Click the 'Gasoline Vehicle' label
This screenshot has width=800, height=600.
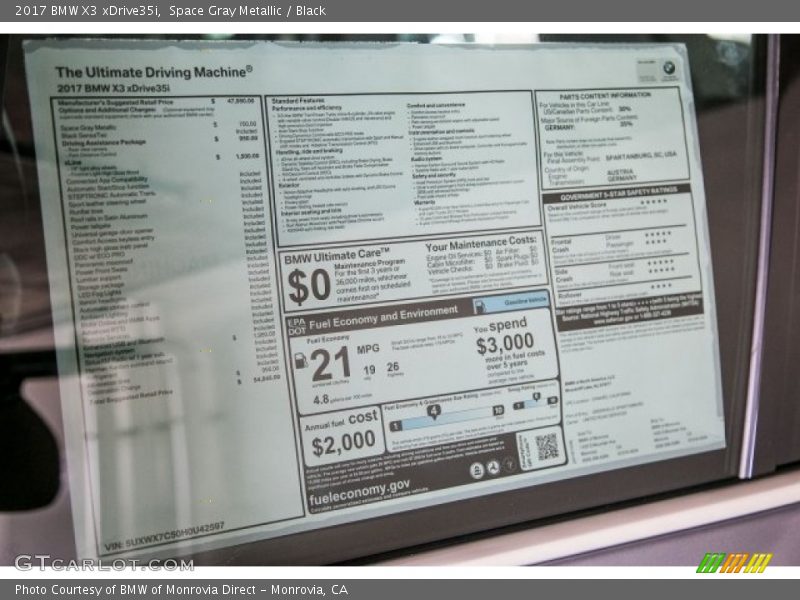[x=525, y=301]
